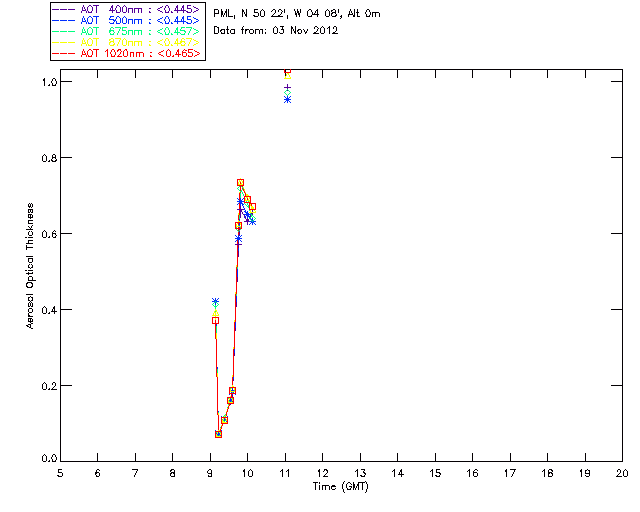Click the 'Data from: 03 Nov 2012' text
Screen dimensions: 640x512
[x=276, y=30]
